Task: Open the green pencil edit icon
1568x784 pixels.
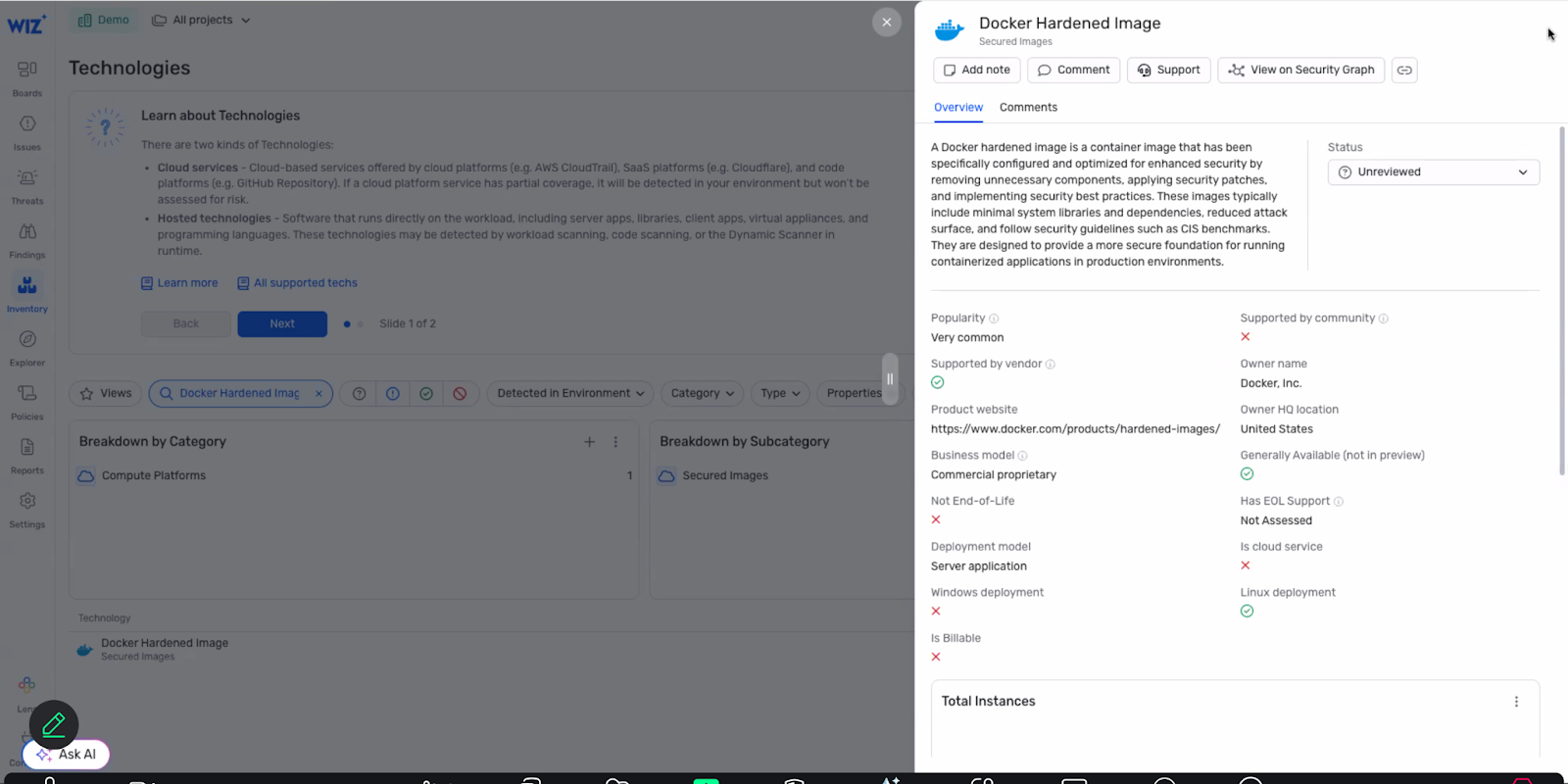Action: [54, 724]
